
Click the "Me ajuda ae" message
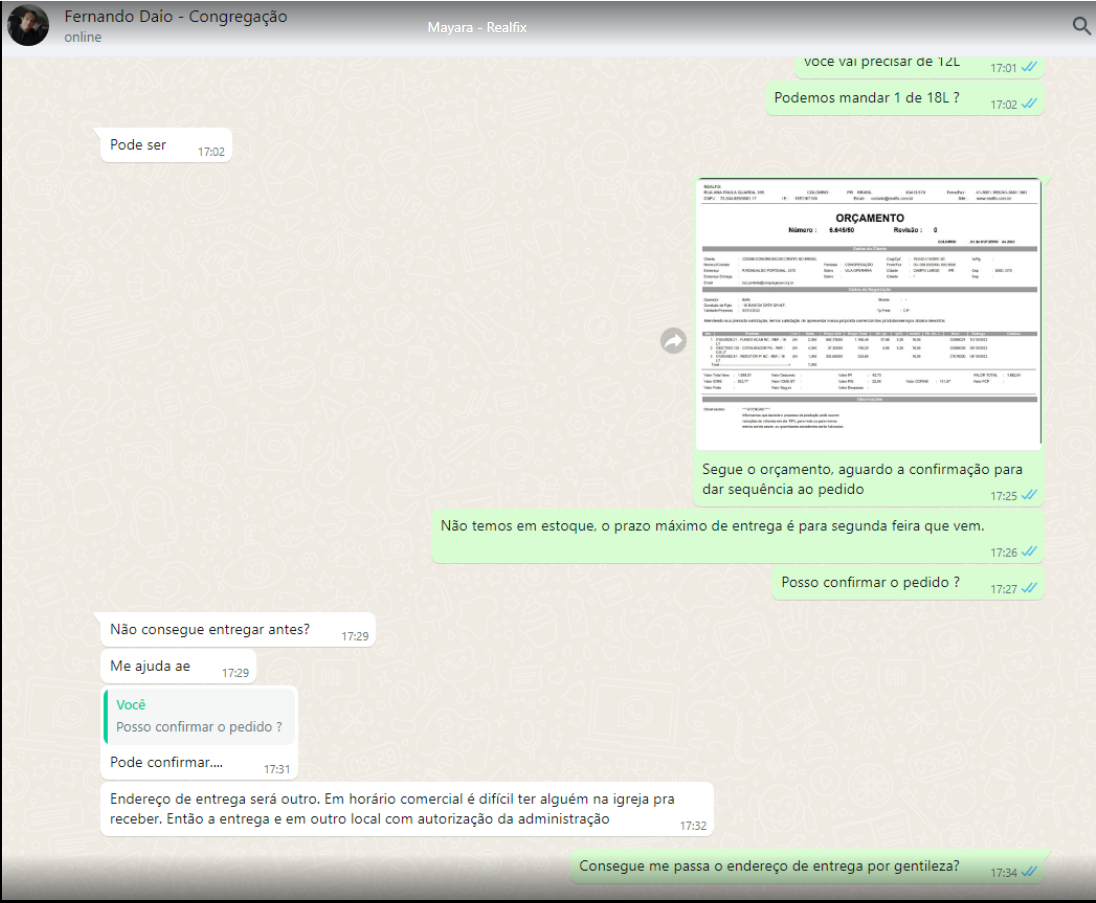point(150,666)
